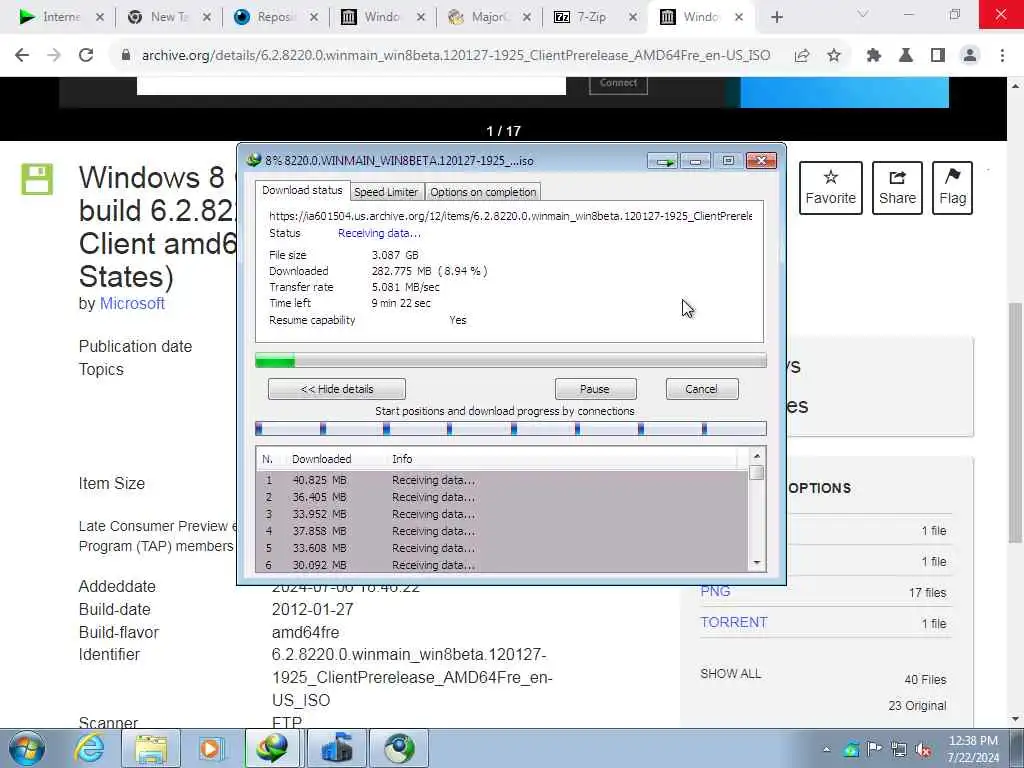The height and width of the screenshot is (768, 1024).
Task: Open the PNG download option
Action: pos(715,592)
